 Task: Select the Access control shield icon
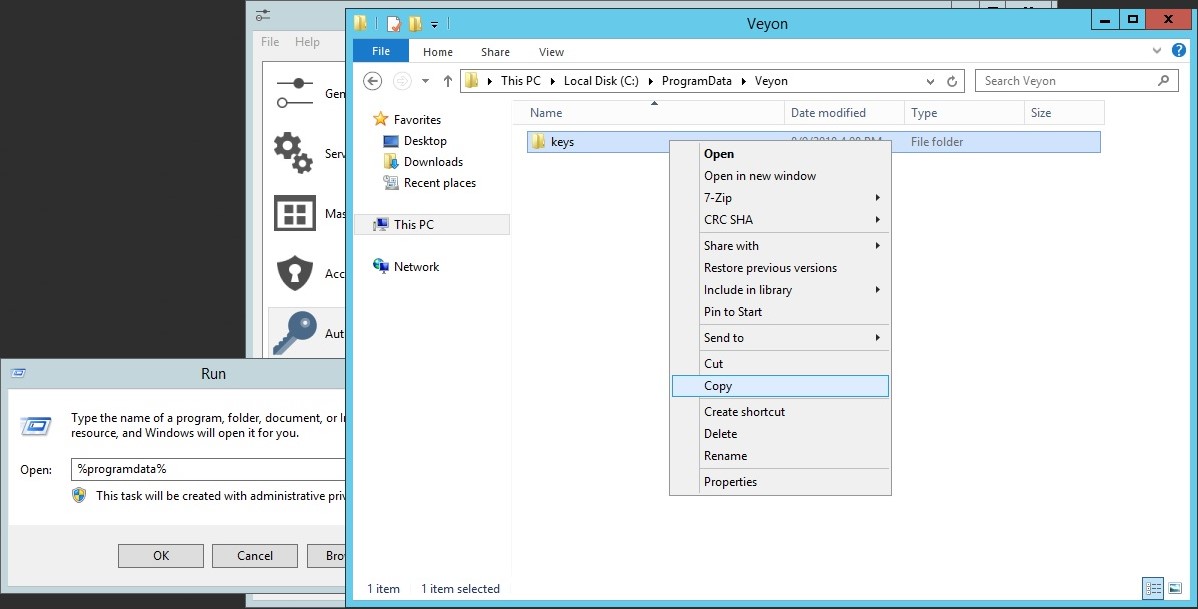point(295,273)
